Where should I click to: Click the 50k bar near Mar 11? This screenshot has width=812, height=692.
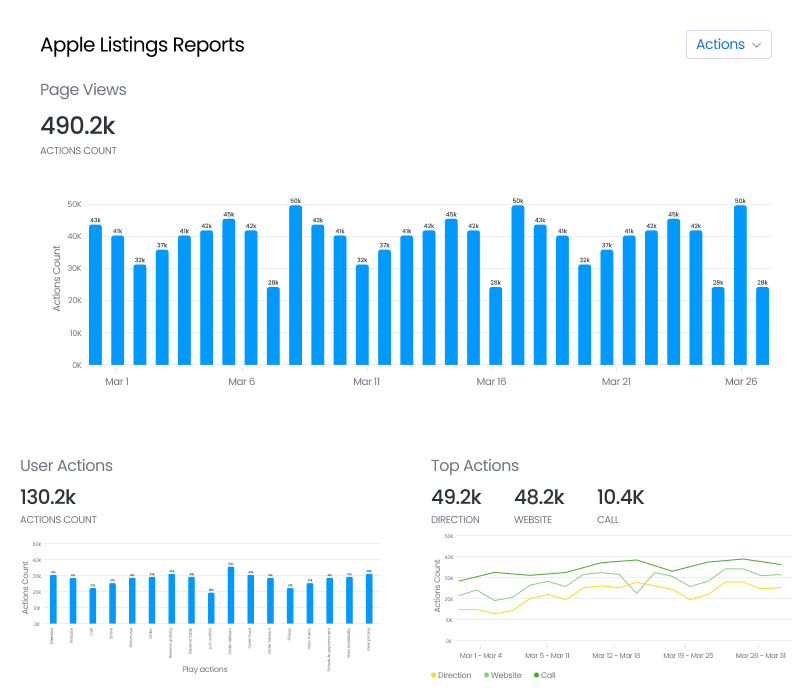[295, 285]
